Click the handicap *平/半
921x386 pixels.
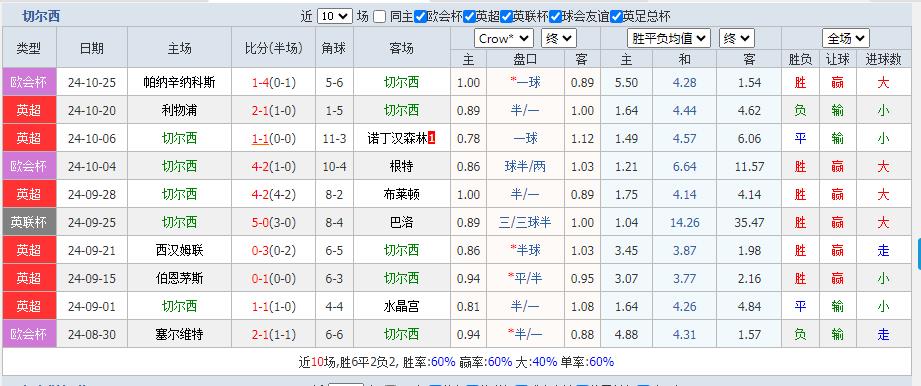[x=525, y=278]
